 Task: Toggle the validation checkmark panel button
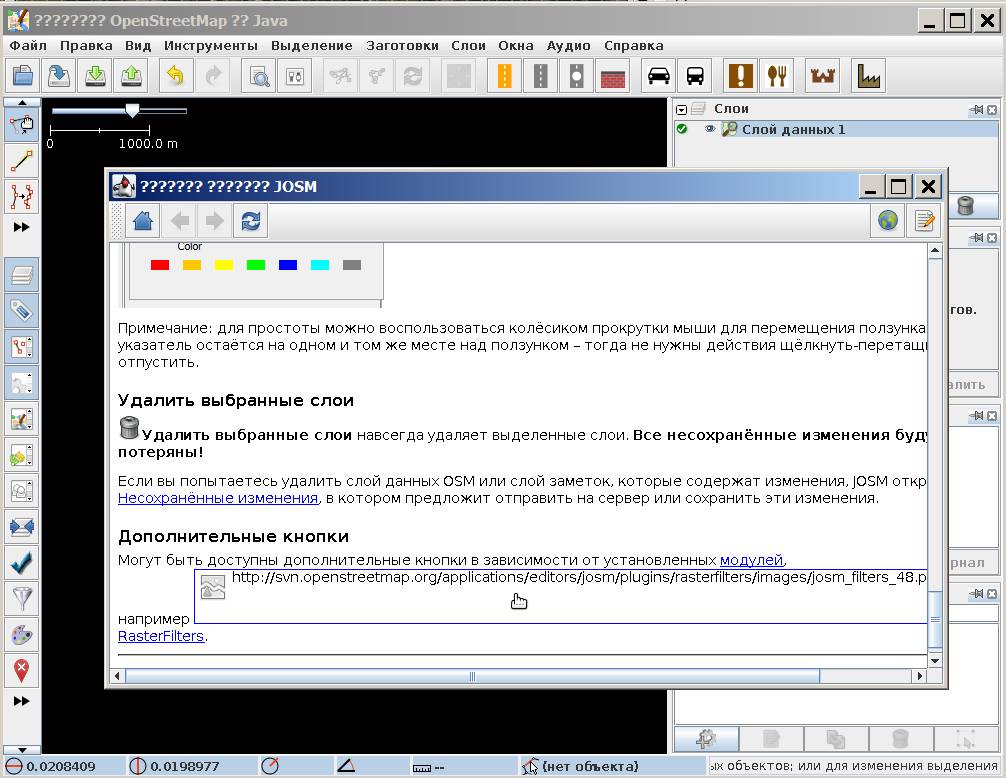[21, 562]
